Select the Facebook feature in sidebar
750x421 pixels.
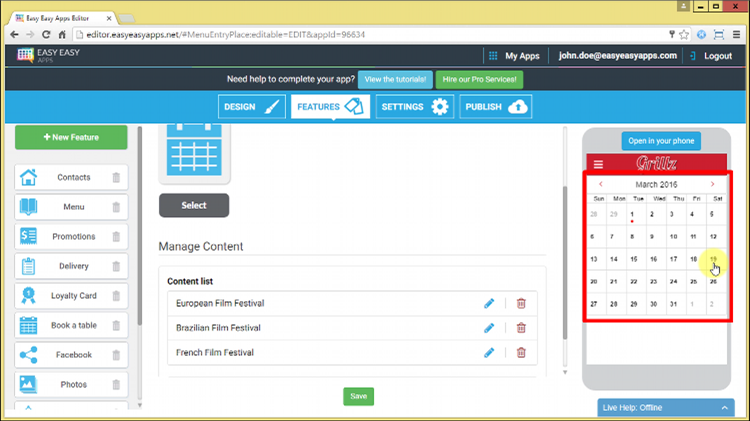[x=71, y=355]
